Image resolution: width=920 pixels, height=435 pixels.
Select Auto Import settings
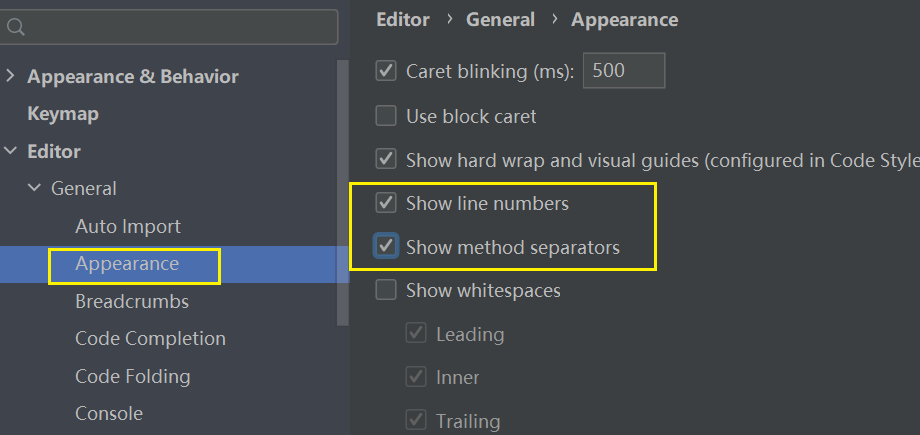pos(128,227)
